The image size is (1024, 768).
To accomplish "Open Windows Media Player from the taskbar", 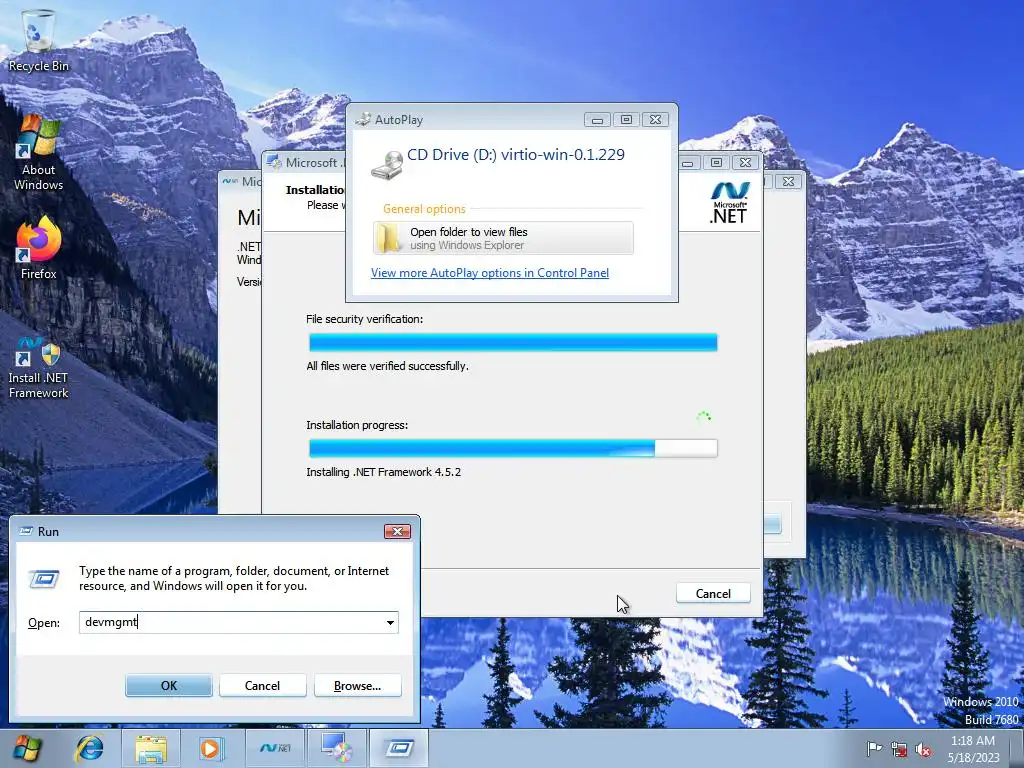I will pos(210,748).
